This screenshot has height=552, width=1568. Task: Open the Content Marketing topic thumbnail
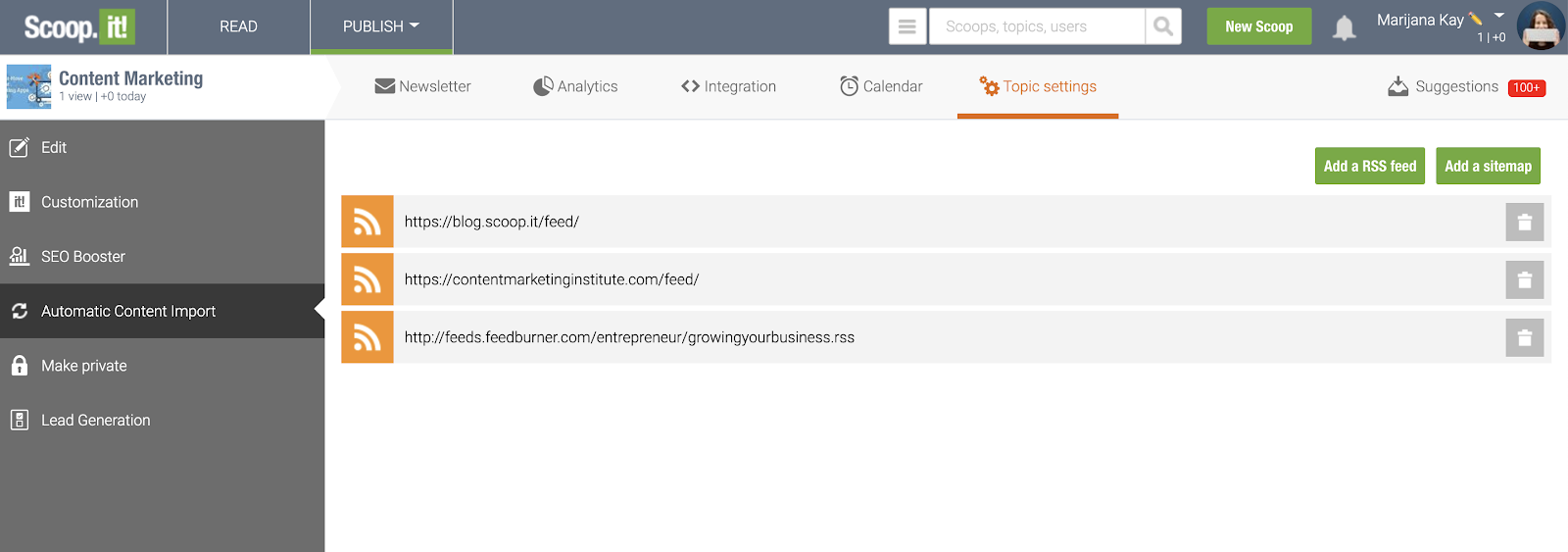(x=28, y=87)
